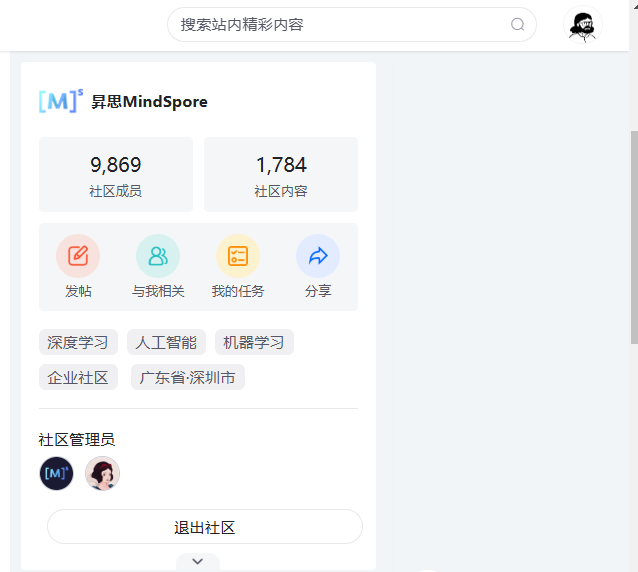This screenshot has height=572, width=638.
Task: Open 我的任务 my tasks icon
Action: (x=238, y=256)
